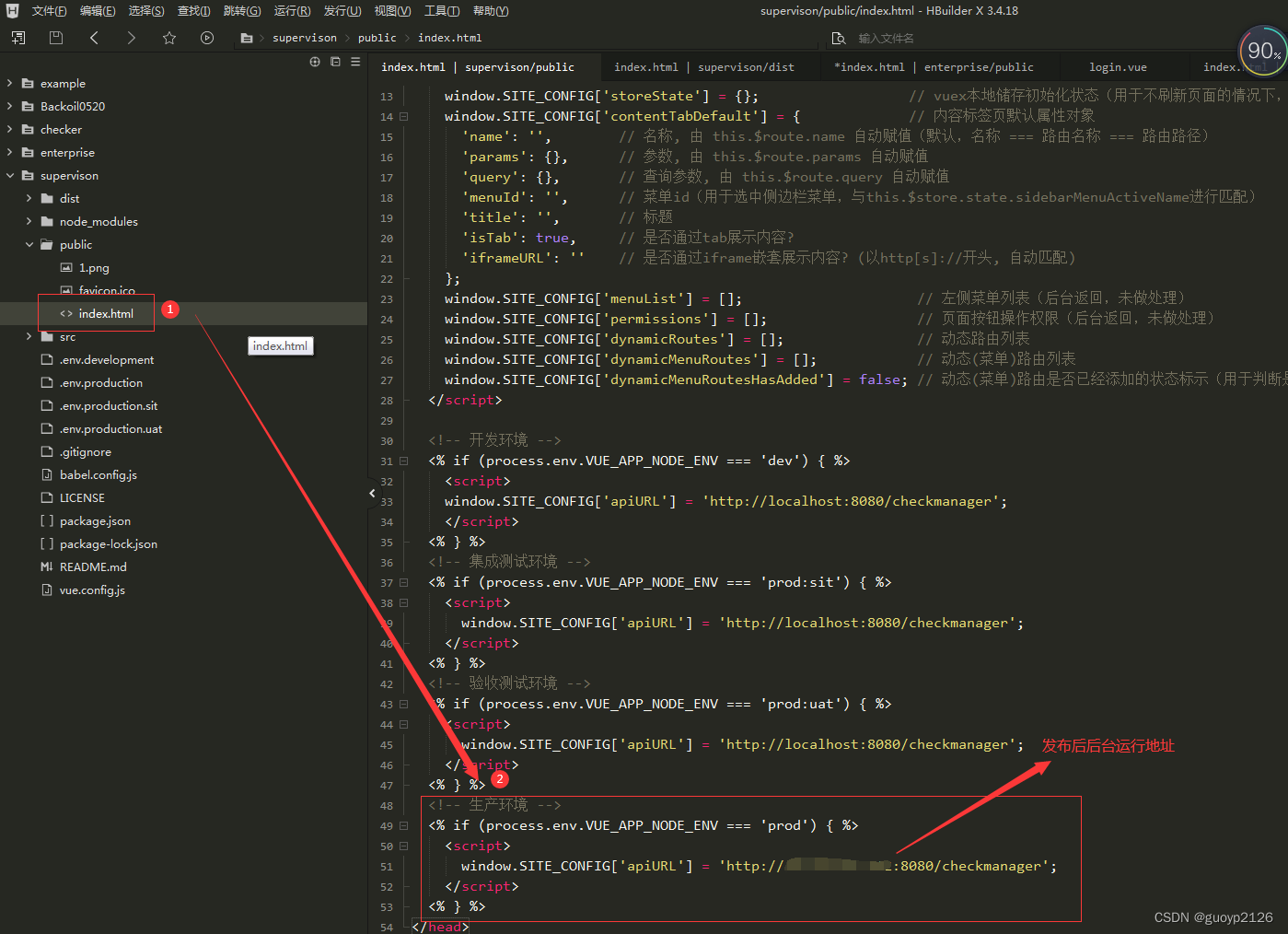Expand the dist folder
This screenshot has height=934, width=1288.
tap(29, 198)
